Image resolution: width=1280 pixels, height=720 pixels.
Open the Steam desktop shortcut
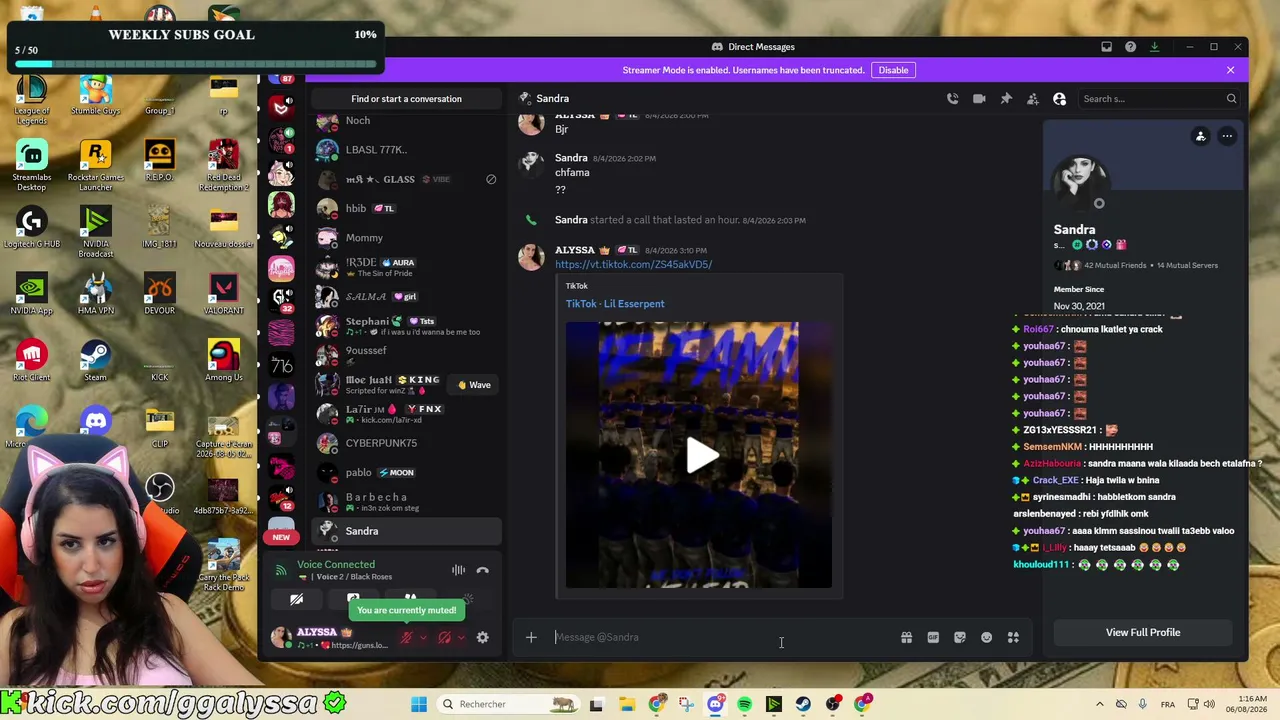[x=95, y=361]
